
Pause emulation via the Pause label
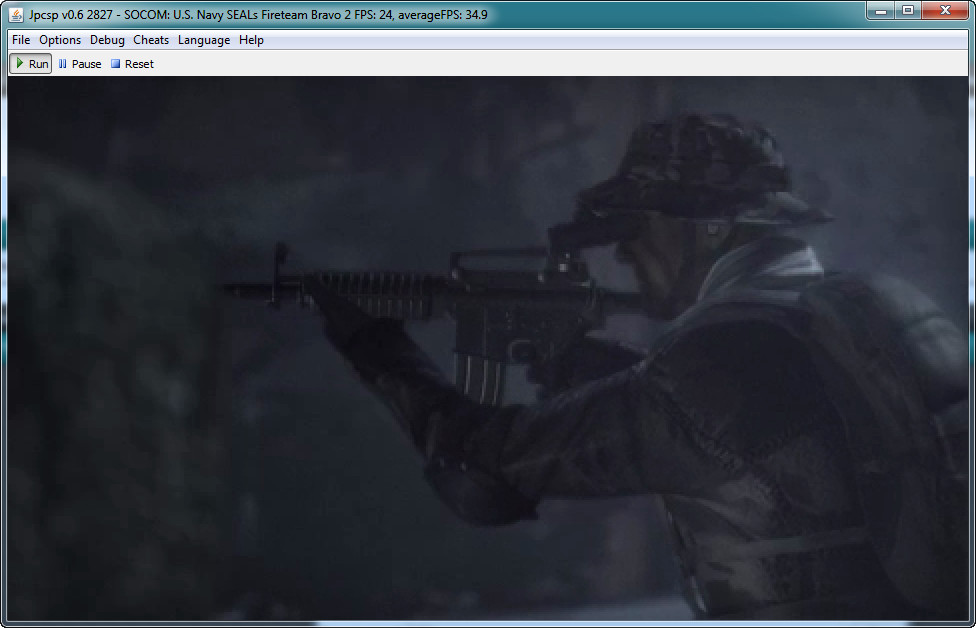click(x=86, y=64)
